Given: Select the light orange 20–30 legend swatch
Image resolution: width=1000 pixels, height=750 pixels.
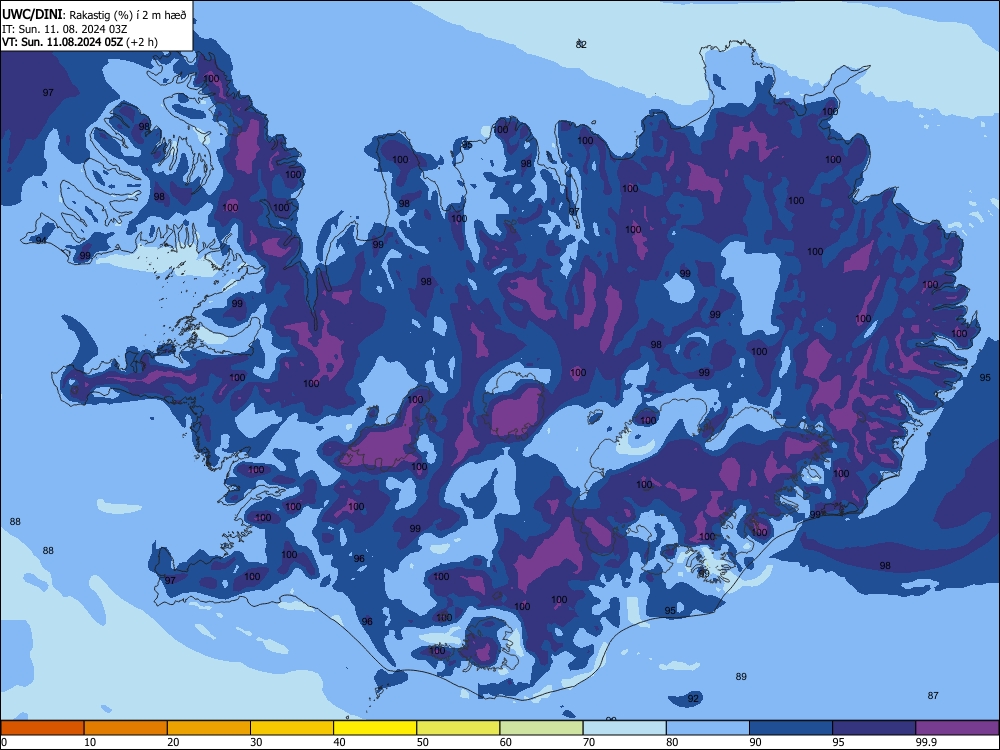Looking at the screenshot, I should [209, 728].
